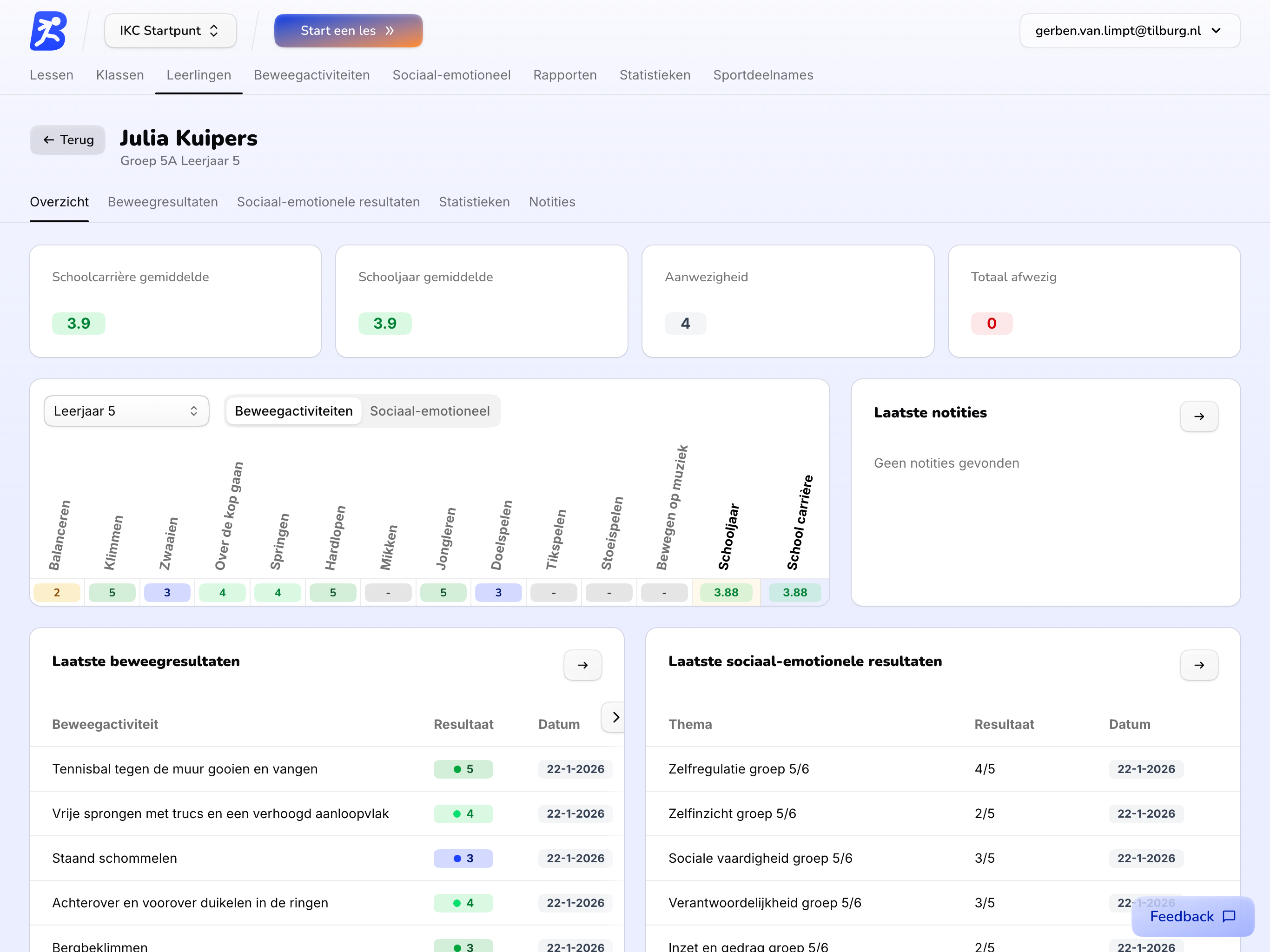Image resolution: width=1270 pixels, height=952 pixels.
Task: Click Rapporten in the main navigation
Action: point(564,75)
